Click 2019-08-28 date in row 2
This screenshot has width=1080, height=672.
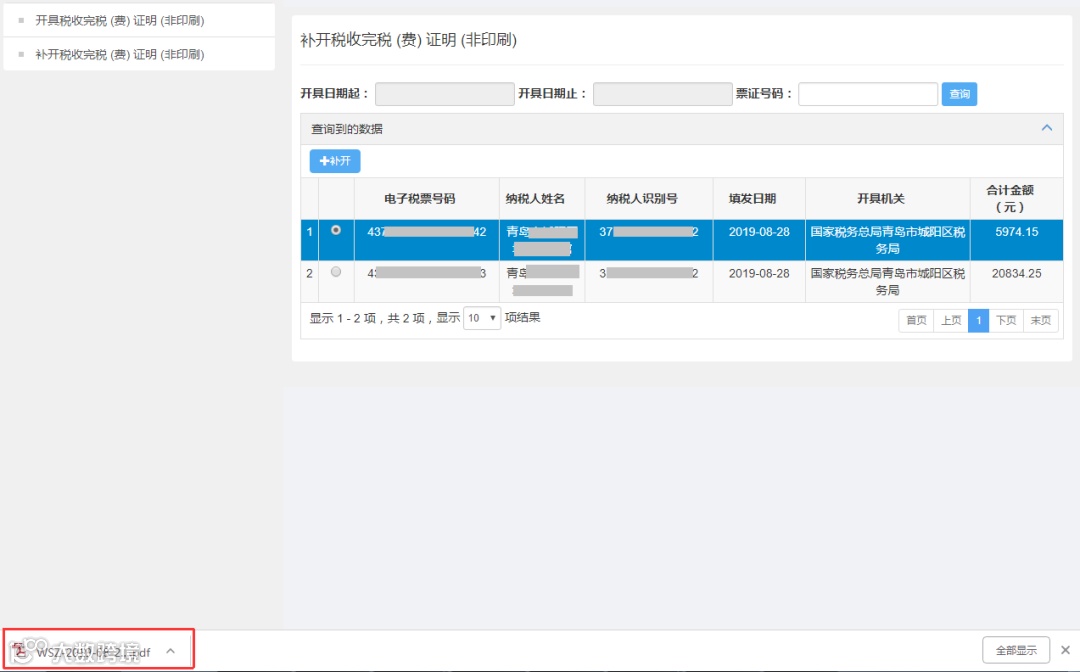(x=759, y=273)
